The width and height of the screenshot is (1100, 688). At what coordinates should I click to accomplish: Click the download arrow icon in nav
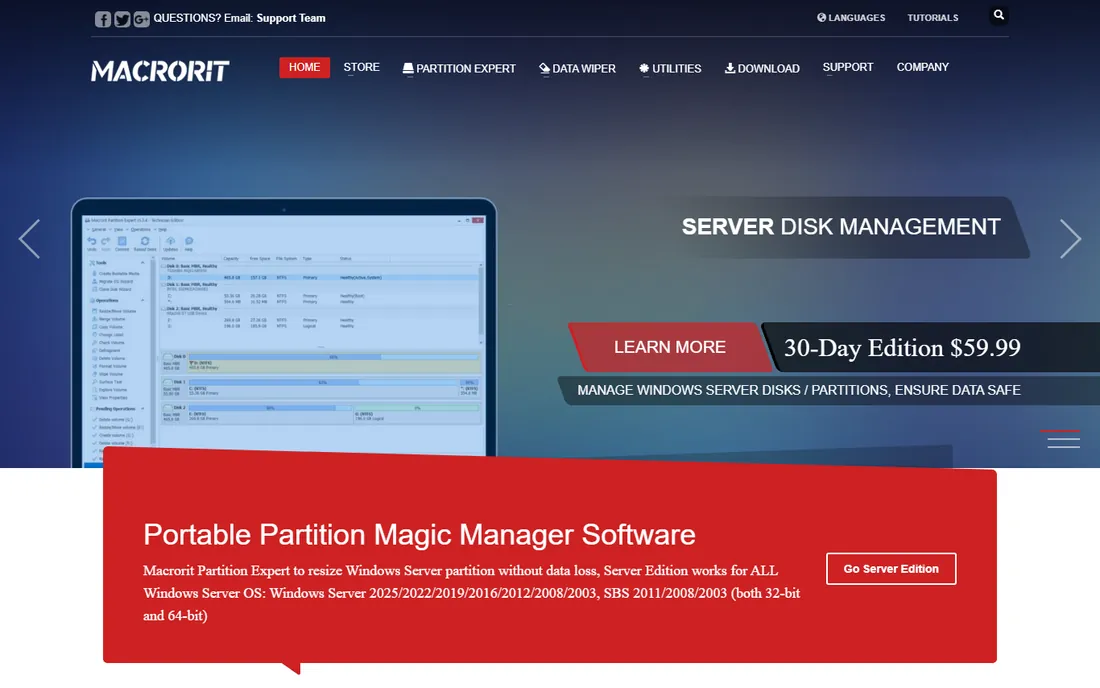point(730,68)
